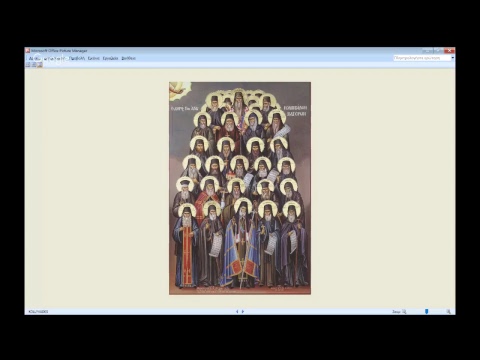Go to the previous picture
Viewport: 480px width, 360px height.
(237, 311)
